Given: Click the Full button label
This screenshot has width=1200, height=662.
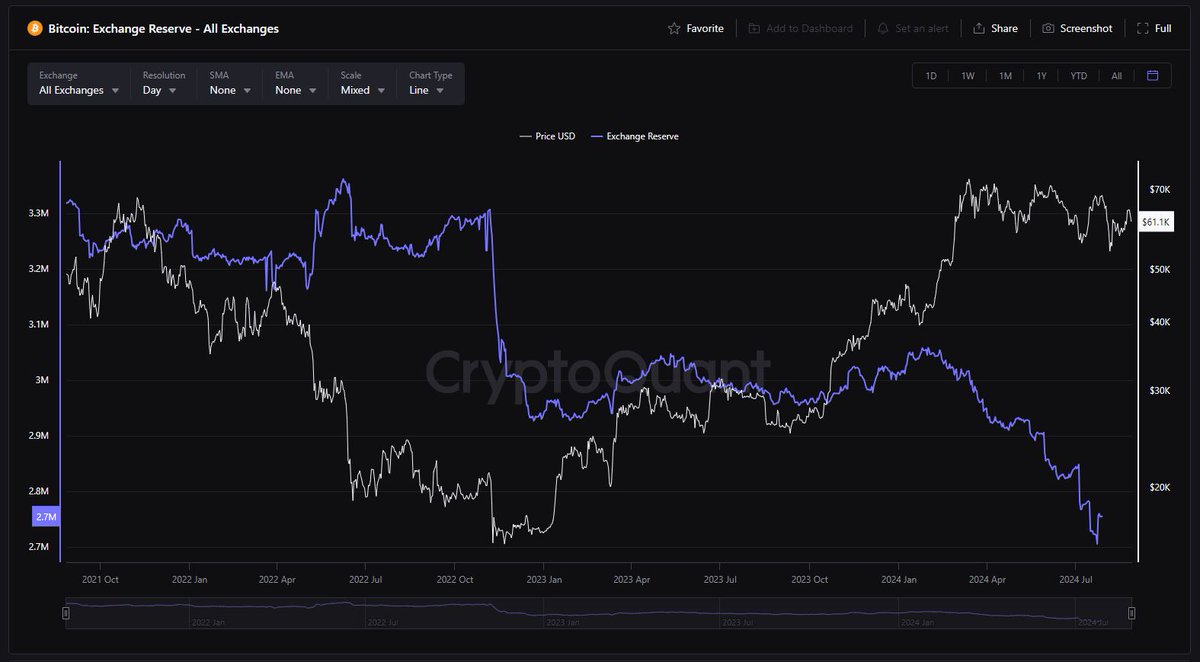Looking at the screenshot, I should [x=1163, y=29].
